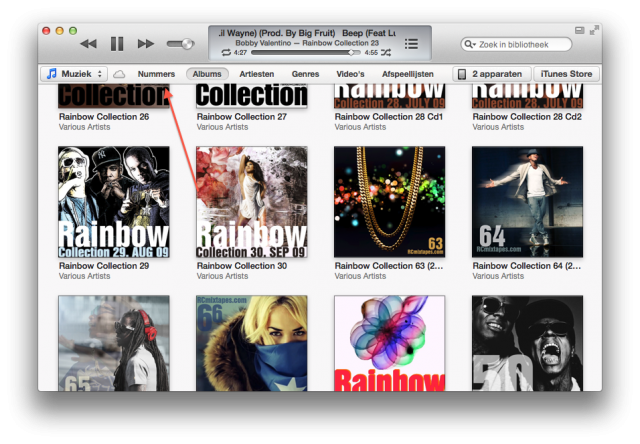Toggle repeat icon in now playing display
The height and width of the screenshot is (444, 640).
[226, 53]
